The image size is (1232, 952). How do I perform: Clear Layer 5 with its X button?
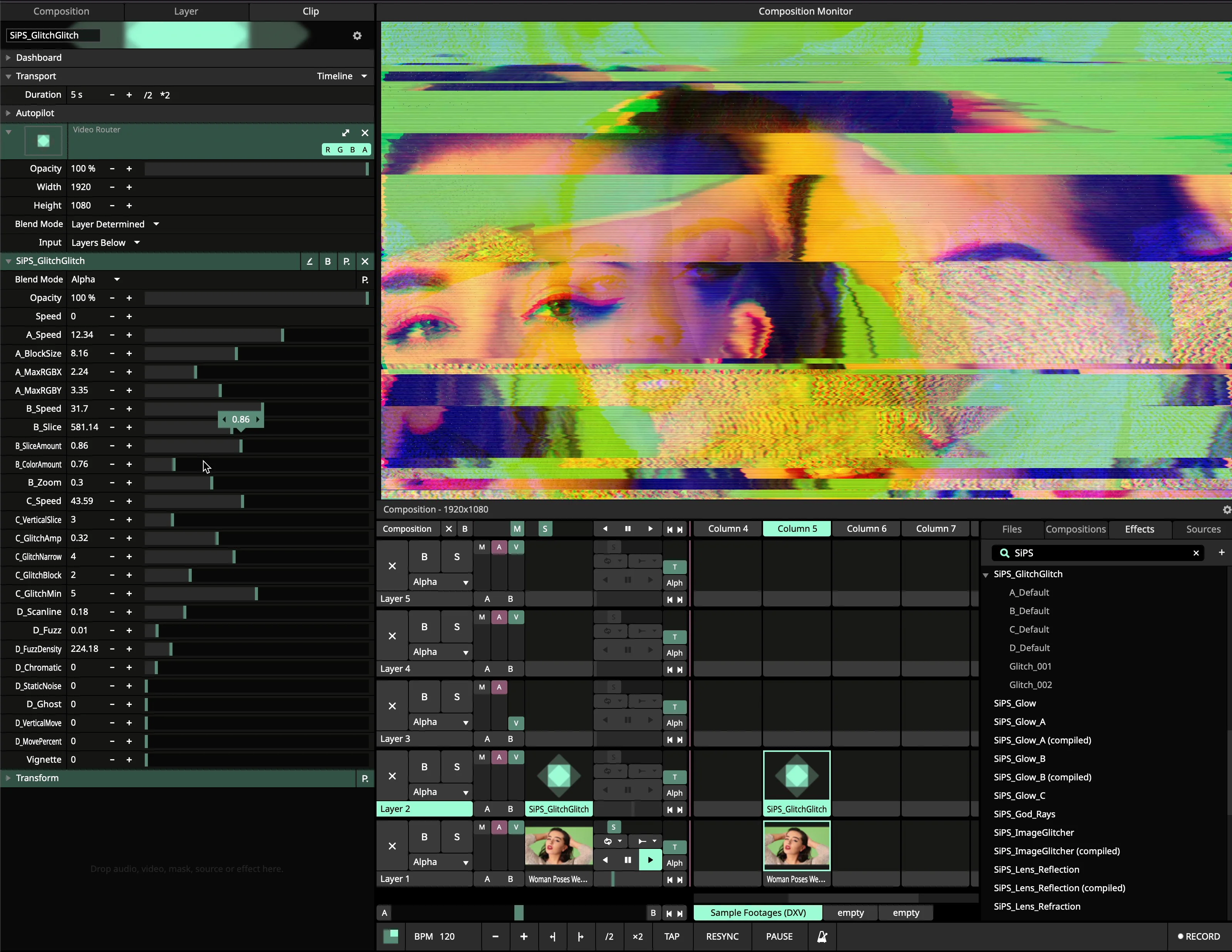(392, 566)
